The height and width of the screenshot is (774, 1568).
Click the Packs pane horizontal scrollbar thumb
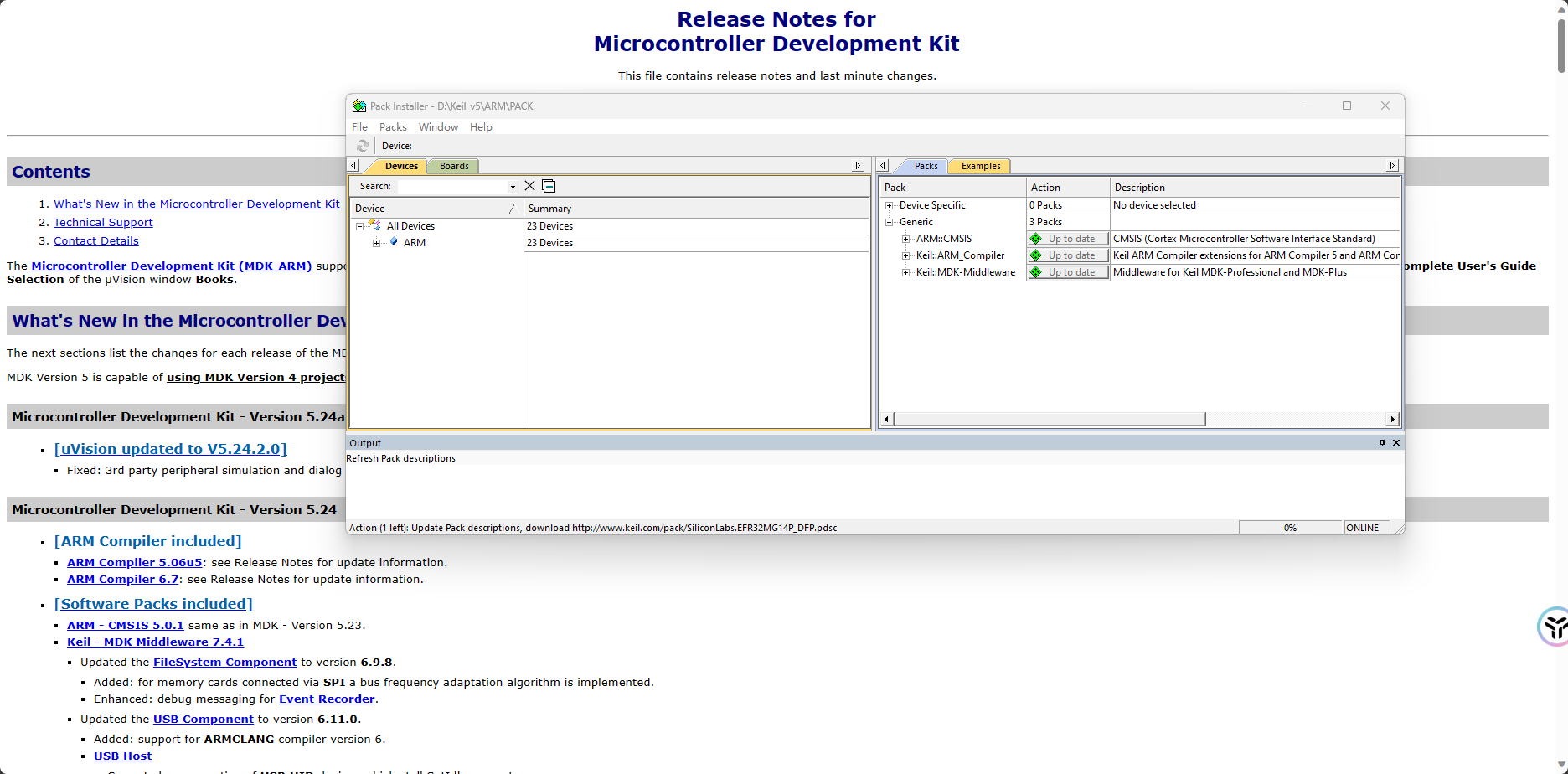click(1050, 419)
